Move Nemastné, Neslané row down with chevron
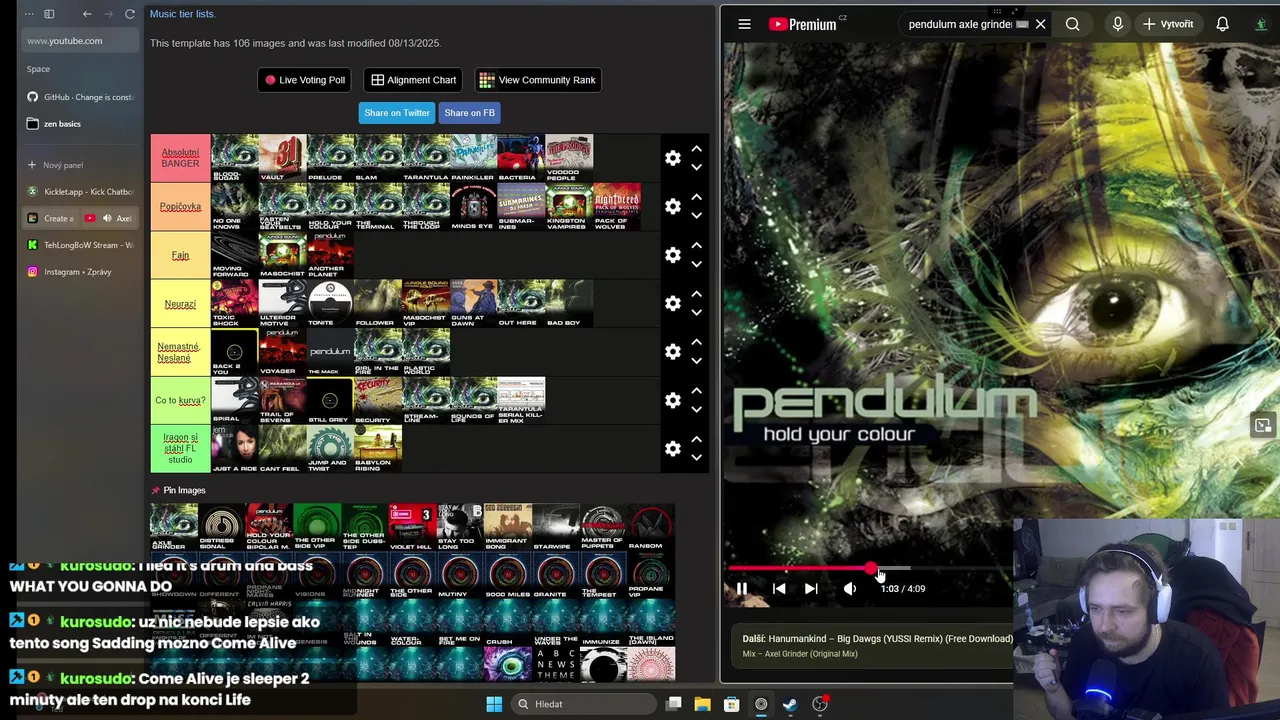The width and height of the screenshot is (1280, 720). [x=696, y=362]
